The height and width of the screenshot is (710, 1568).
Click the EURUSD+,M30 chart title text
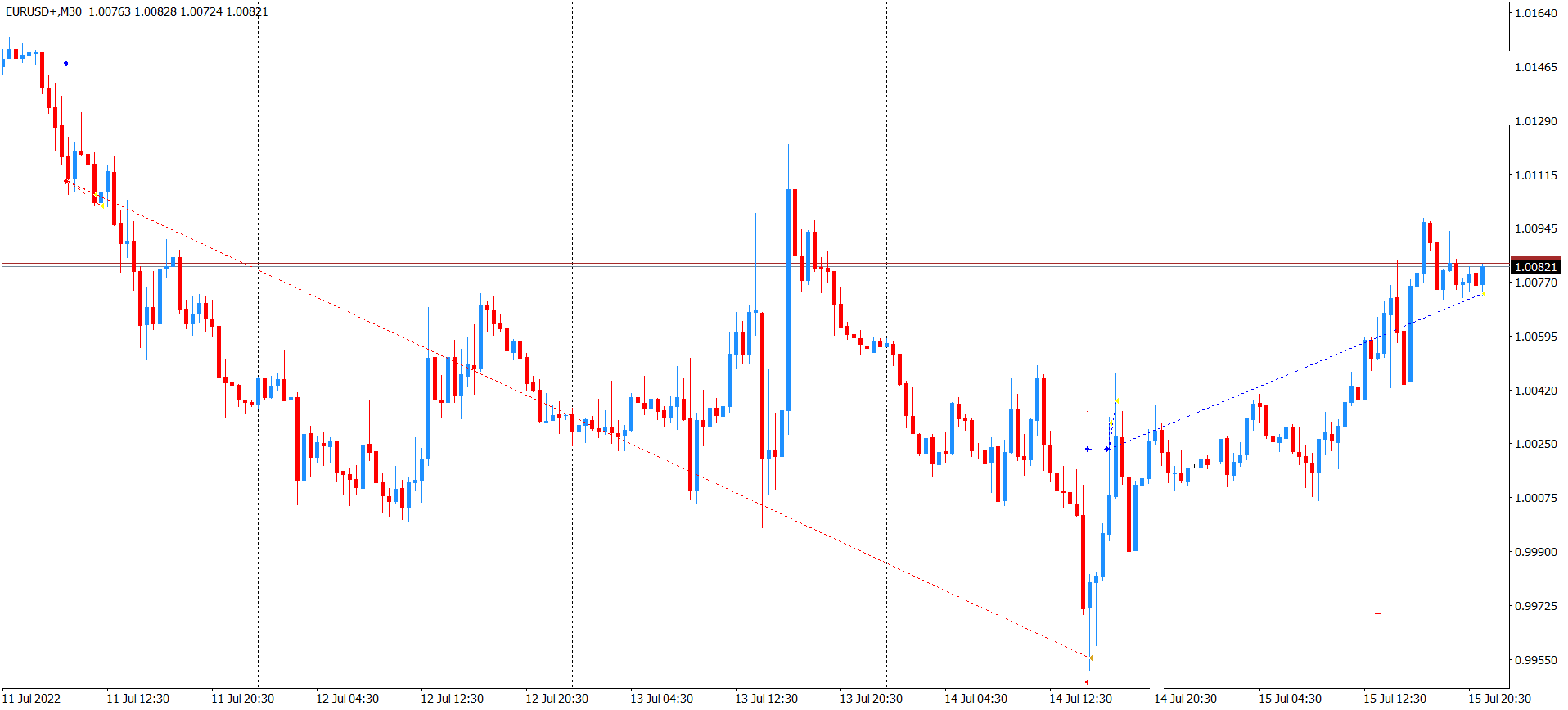click(x=43, y=11)
